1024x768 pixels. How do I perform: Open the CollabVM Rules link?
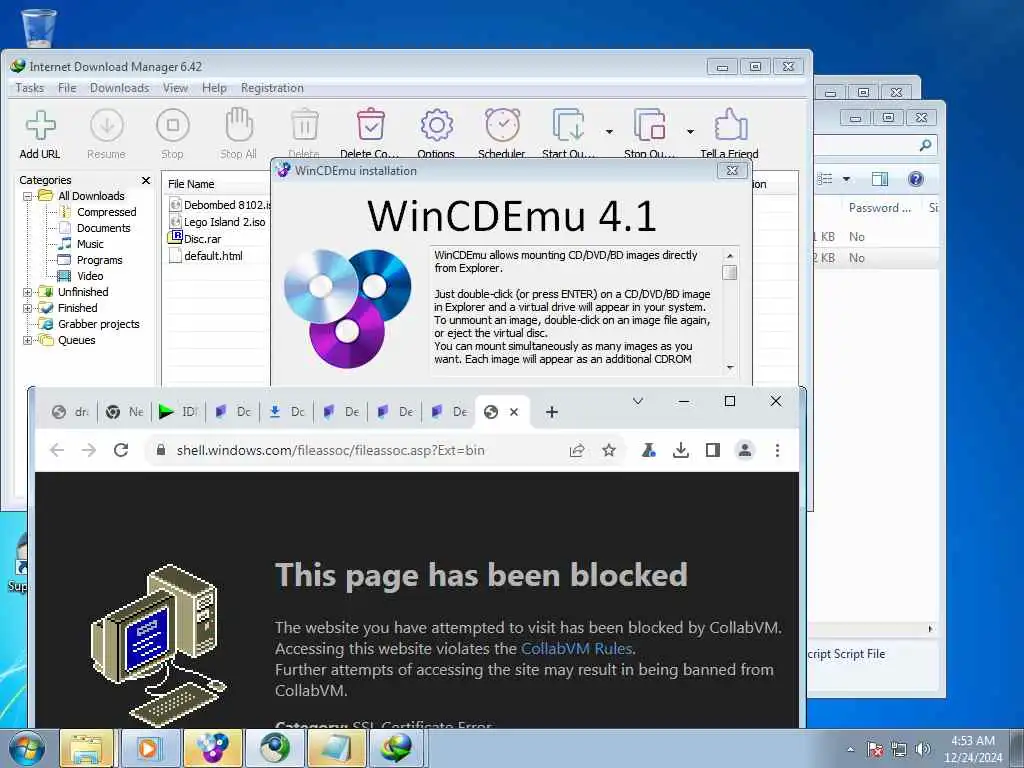point(577,648)
